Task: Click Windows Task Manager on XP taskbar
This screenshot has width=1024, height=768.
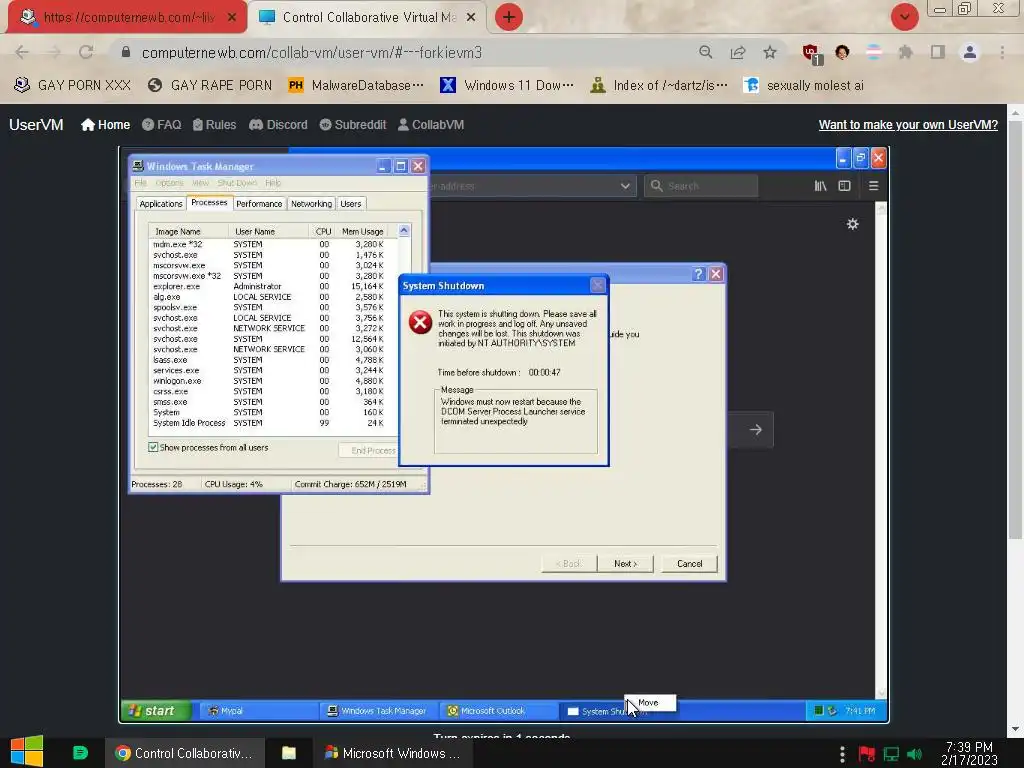Action: point(379,711)
